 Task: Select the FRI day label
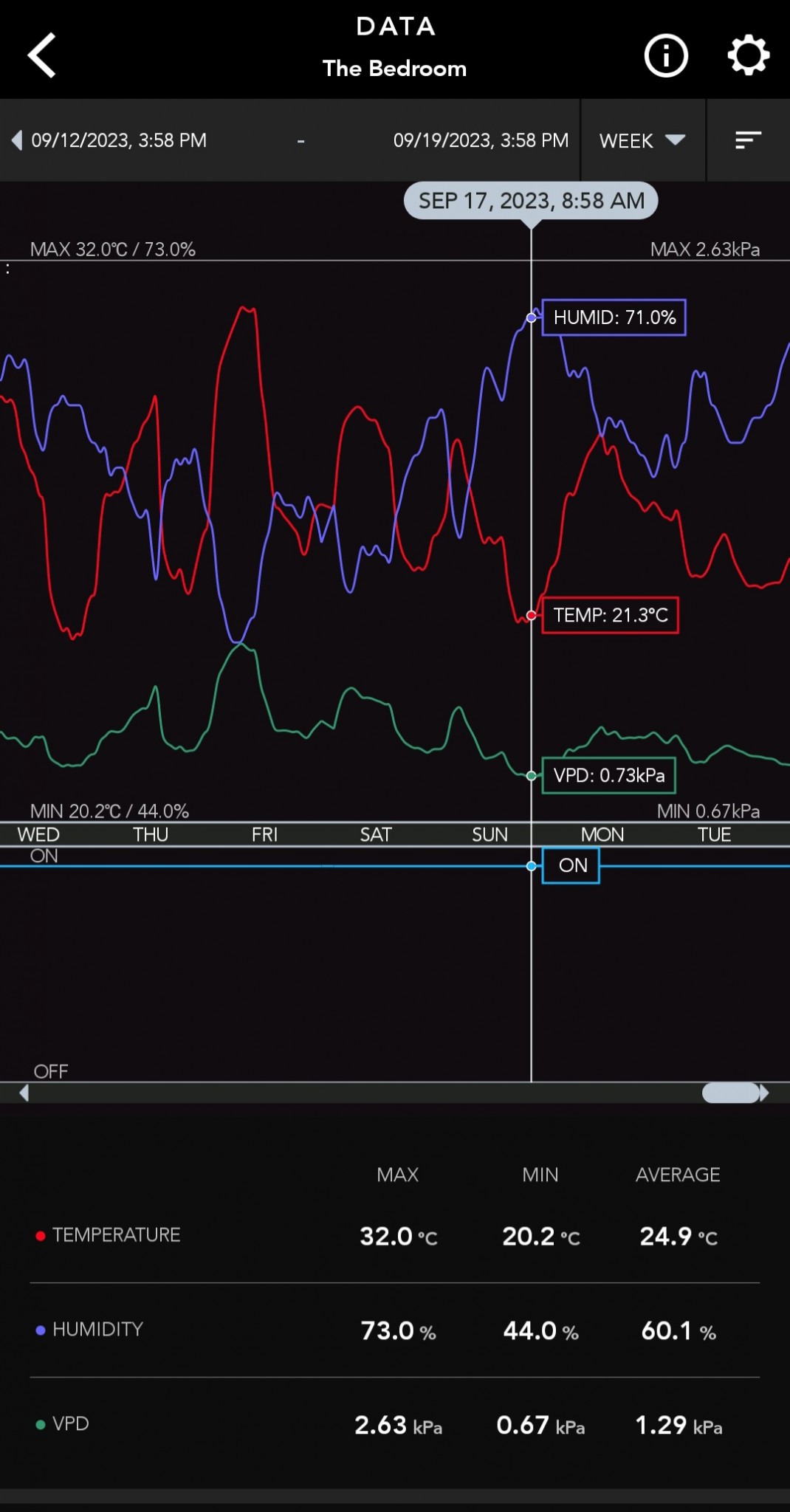(x=264, y=835)
